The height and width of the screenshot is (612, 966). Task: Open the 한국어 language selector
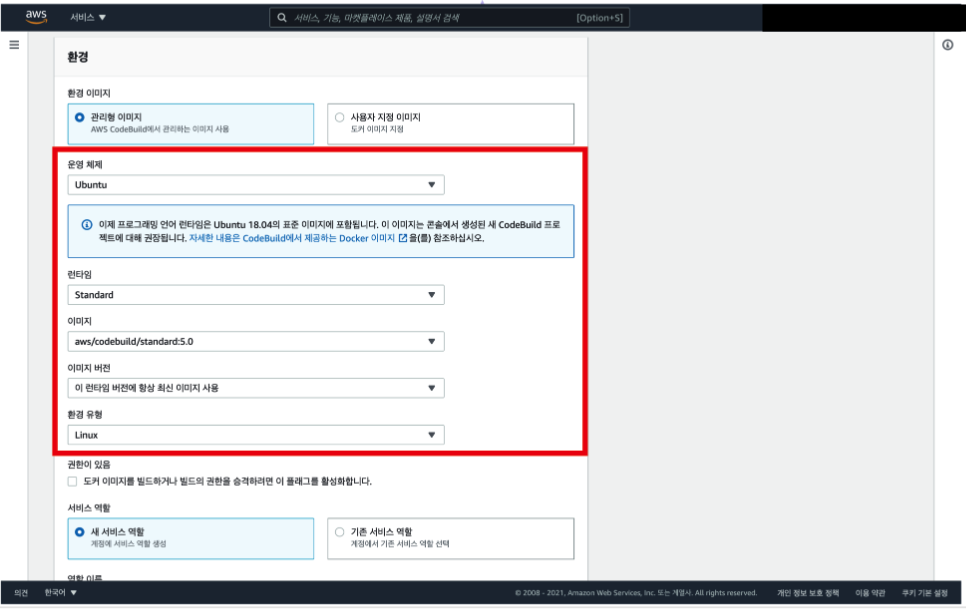pos(60,593)
